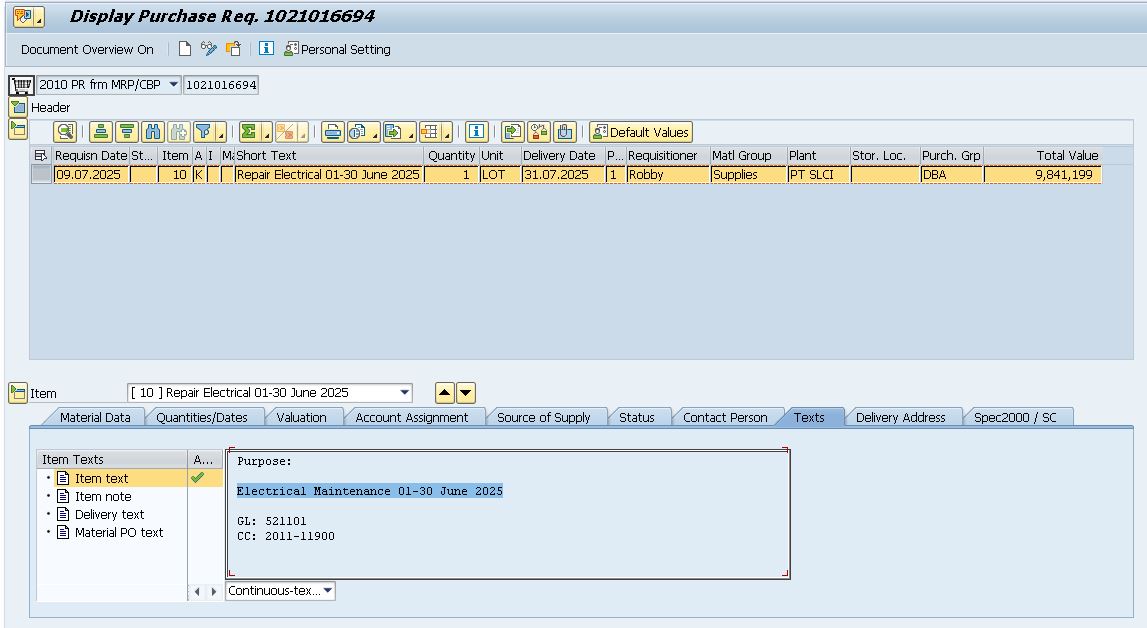Open Find with the binoculars icon
Viewport: 1147px width, 628px height.
pos(152,132)
